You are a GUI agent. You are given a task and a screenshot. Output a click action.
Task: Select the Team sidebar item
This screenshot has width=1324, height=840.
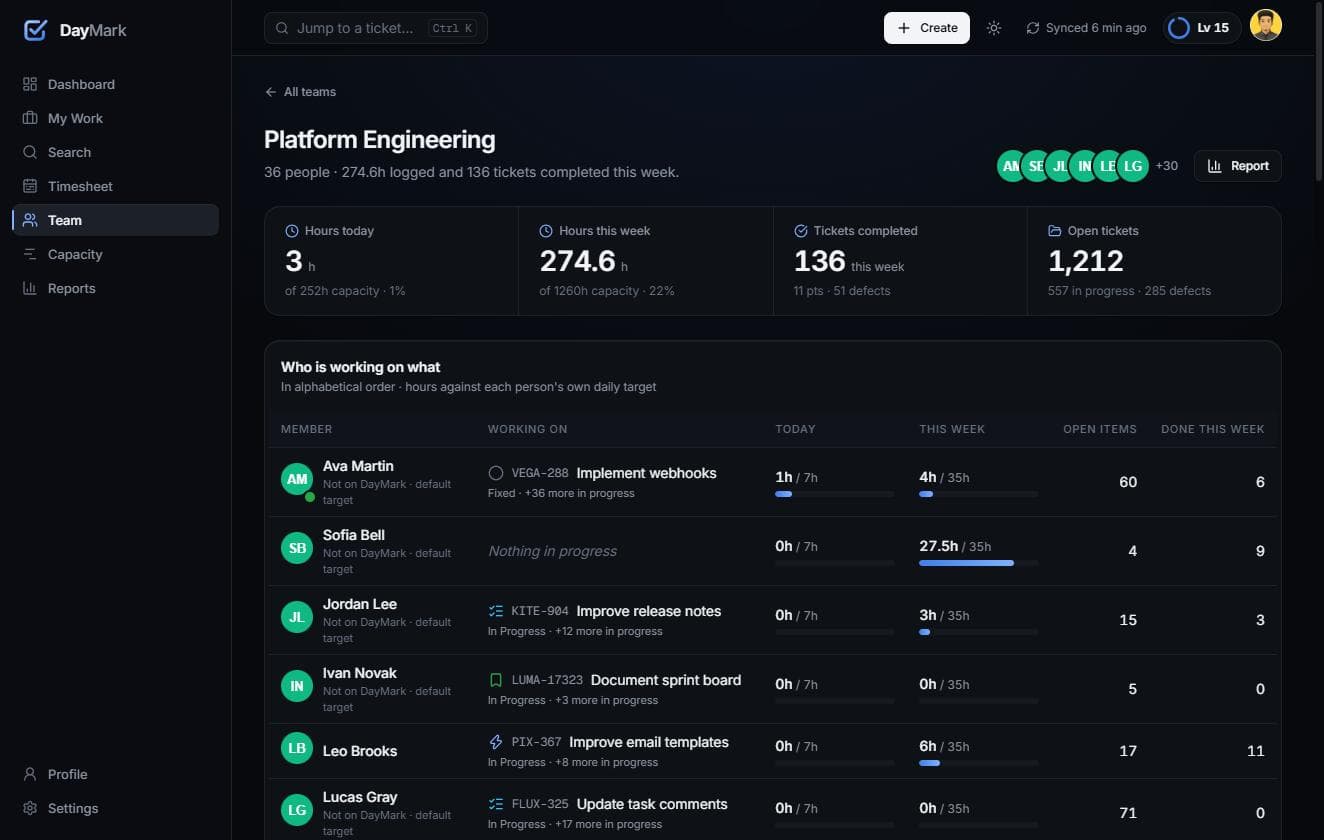(x=115, y=220)
